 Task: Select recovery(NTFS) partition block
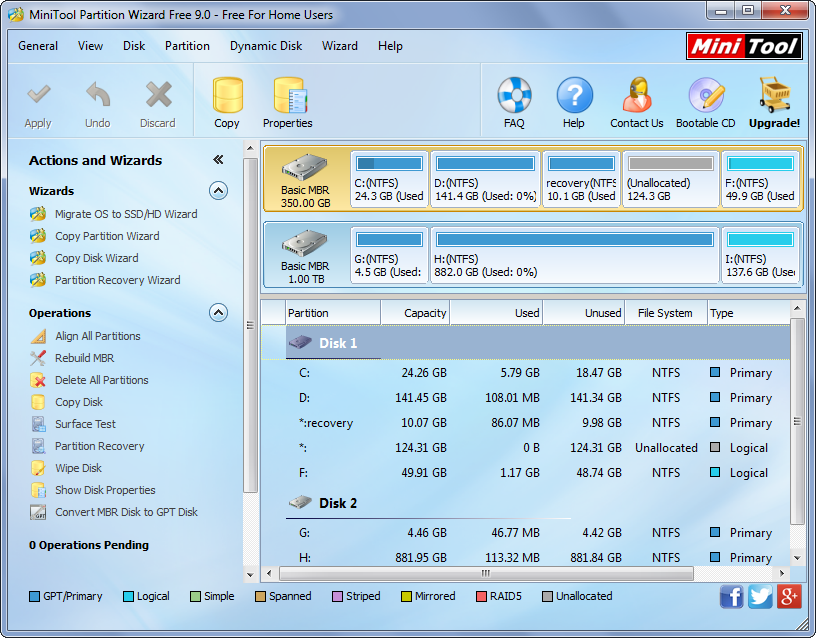(x=581, y=179)
